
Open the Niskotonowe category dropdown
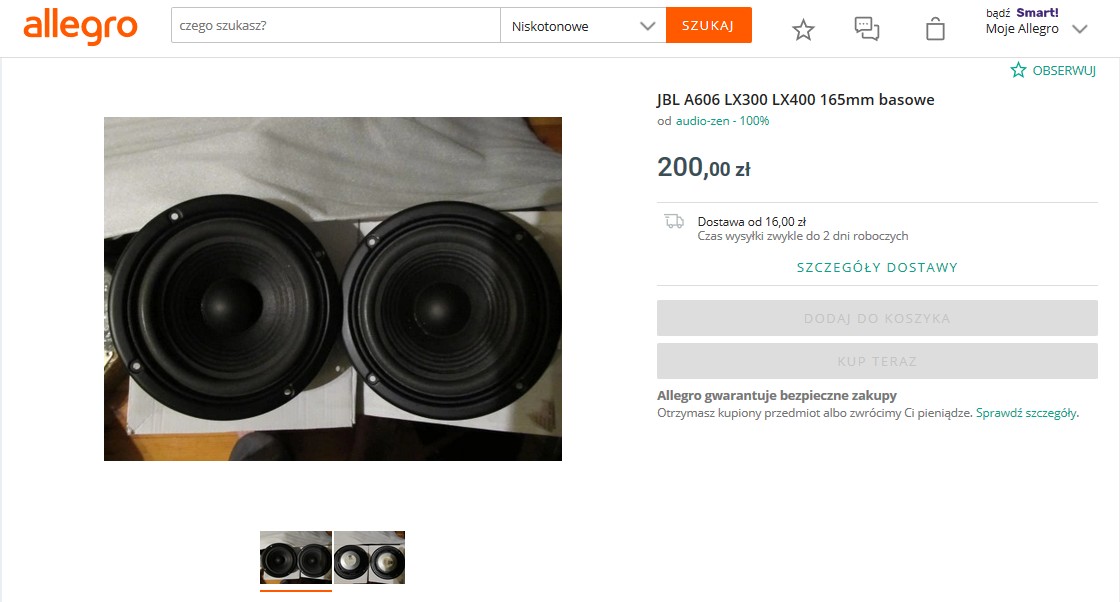pos(583,26)
